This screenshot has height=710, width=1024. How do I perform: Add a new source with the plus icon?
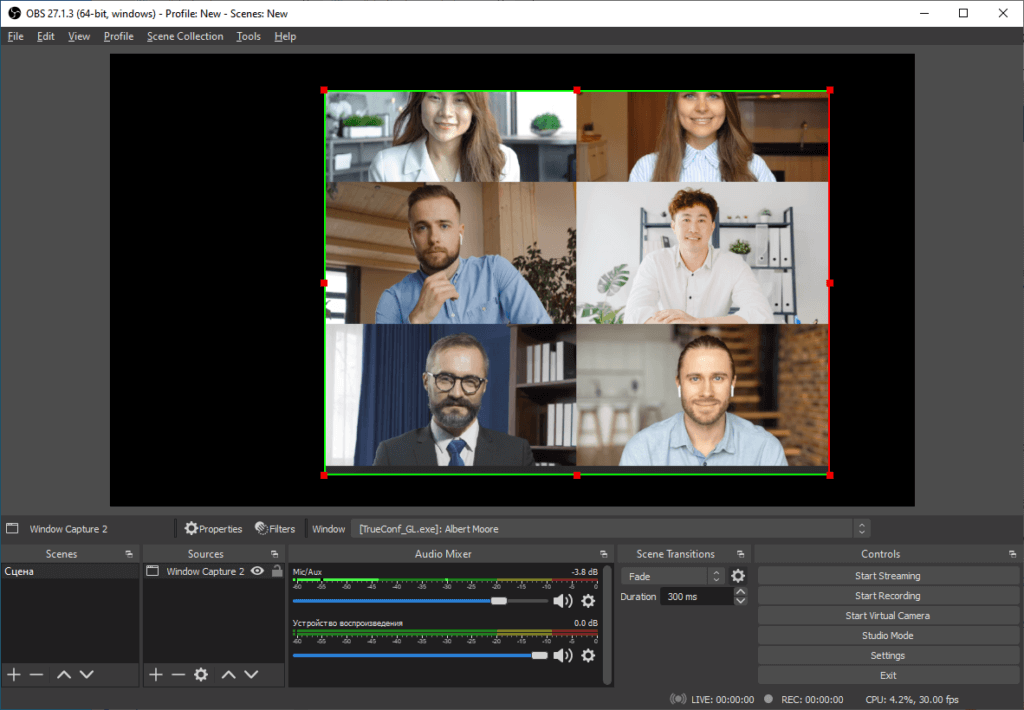[155, 674]
